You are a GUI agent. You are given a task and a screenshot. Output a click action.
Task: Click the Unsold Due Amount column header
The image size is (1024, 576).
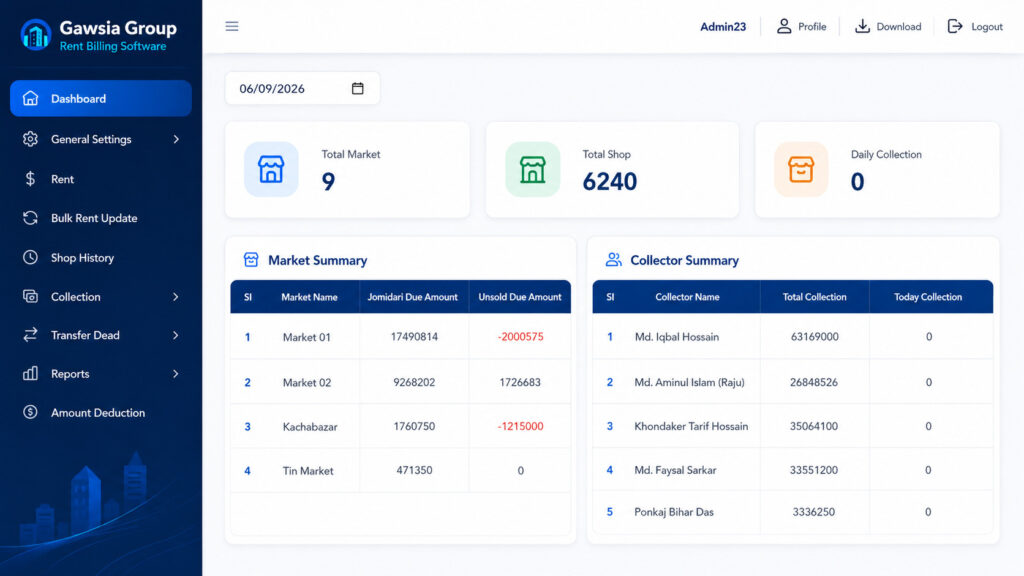tap(520, 297)
